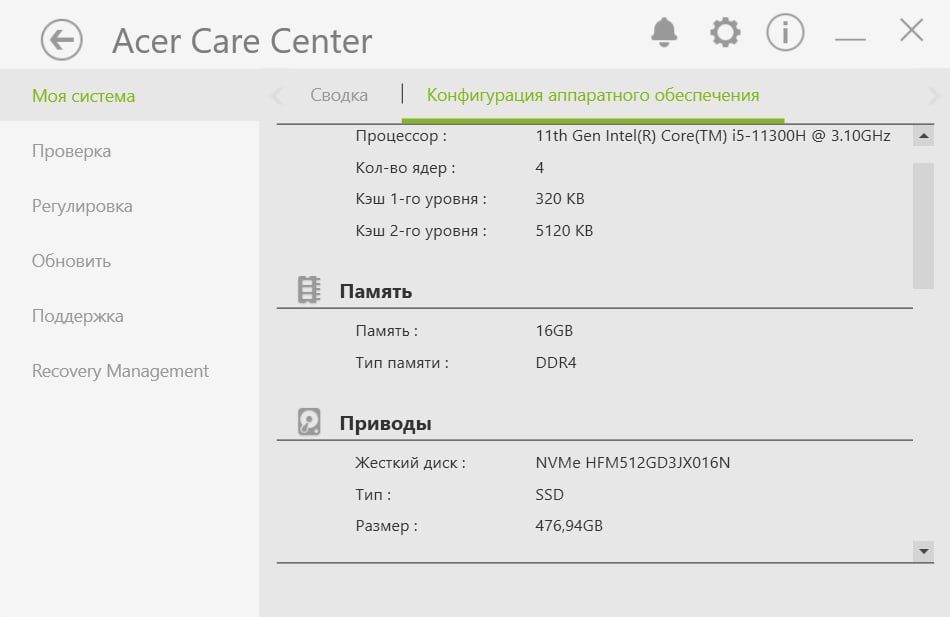Click the 320 KB cache value
Viewport: 950px width, 617px height.
pyautogui.click(x=560, y=199)
